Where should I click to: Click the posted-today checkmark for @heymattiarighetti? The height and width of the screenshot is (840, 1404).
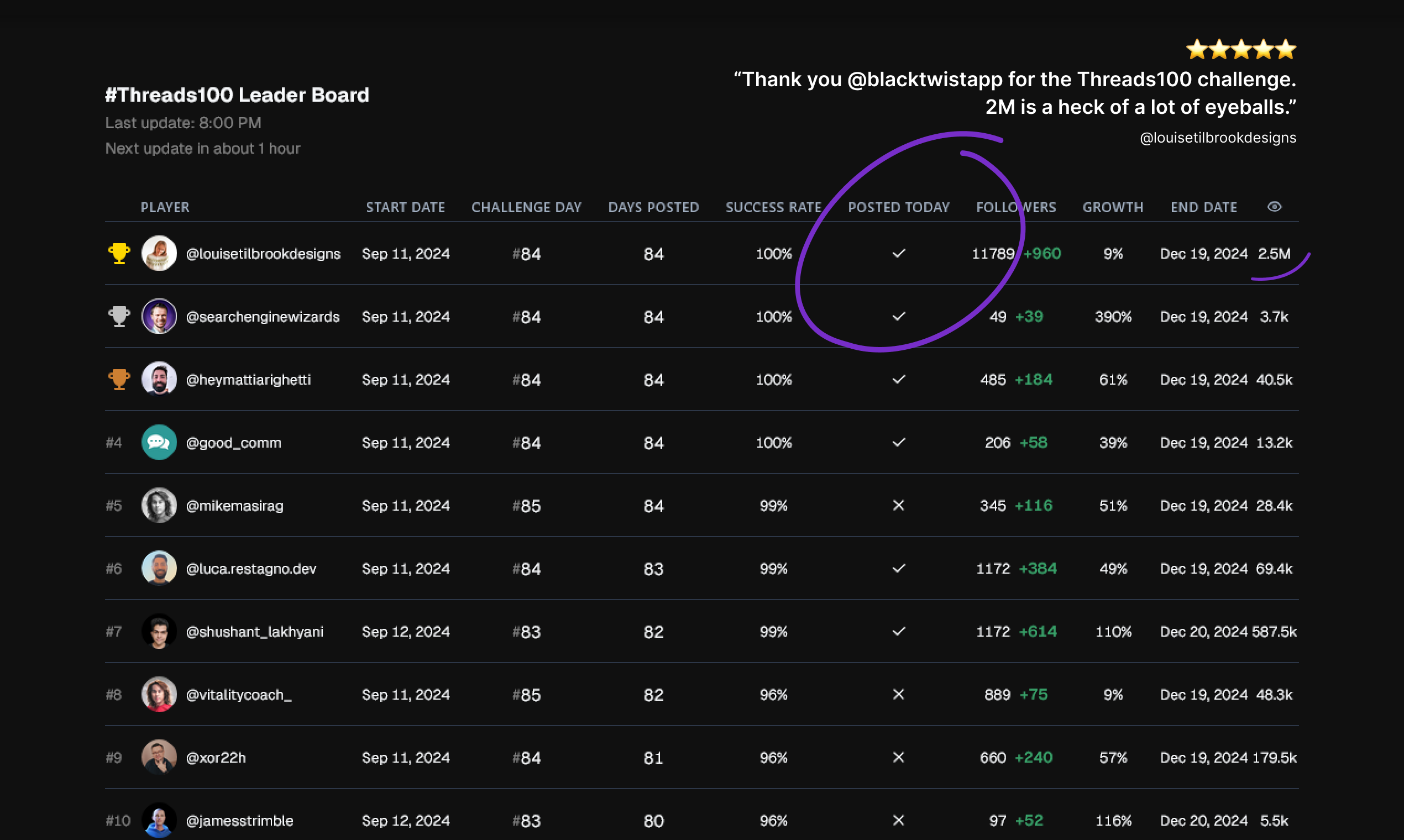[x=899, y=379]
